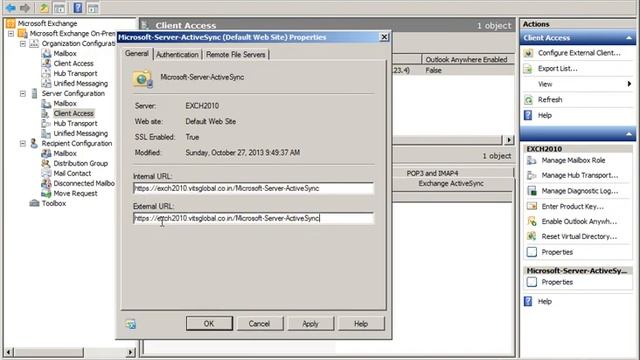
Task: Collapse Microsoft Exchange On-Premises node
Action: pos(11,33)
